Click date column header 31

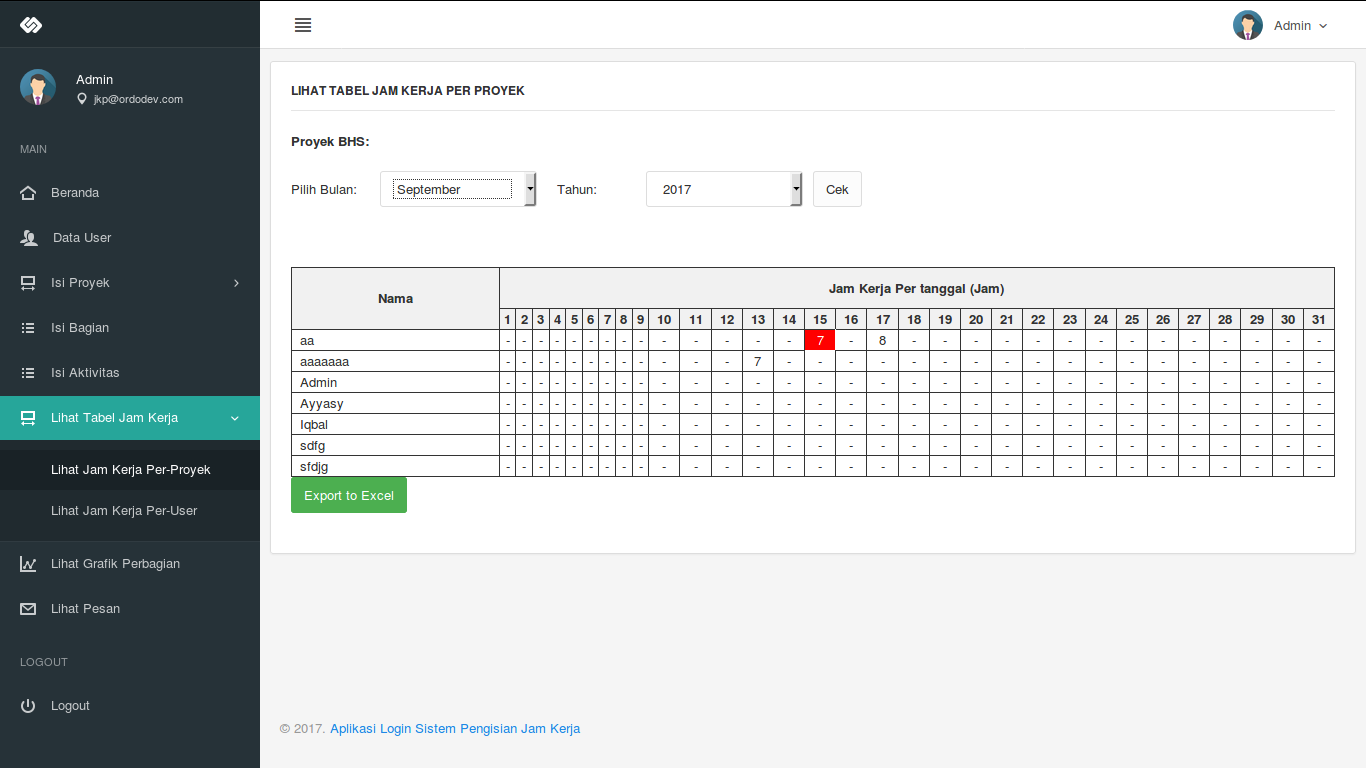1319,319
